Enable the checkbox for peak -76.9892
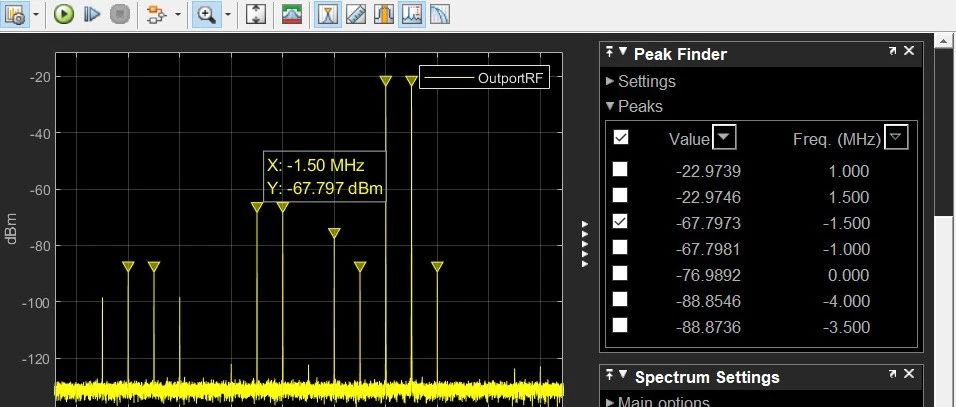Screen dimensions: 956x407 [x=620, y=274]
